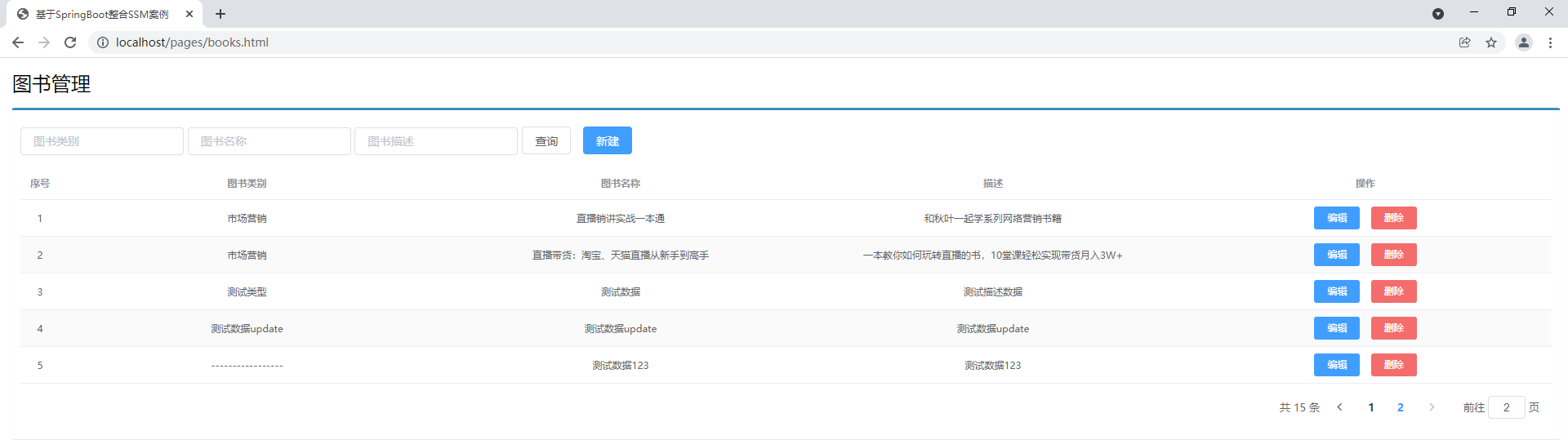The height and width of the screenshot is (440, 1568).
Task: Open Chrome's three-dot menu
Action: click(x=1550, y=42)
